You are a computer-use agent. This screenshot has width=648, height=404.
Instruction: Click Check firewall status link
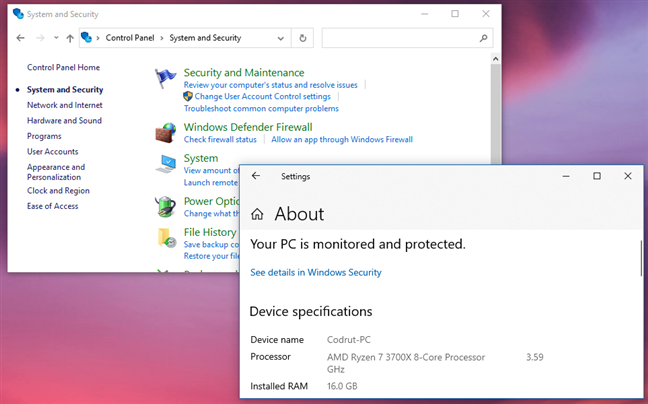(x=220, y=139)
